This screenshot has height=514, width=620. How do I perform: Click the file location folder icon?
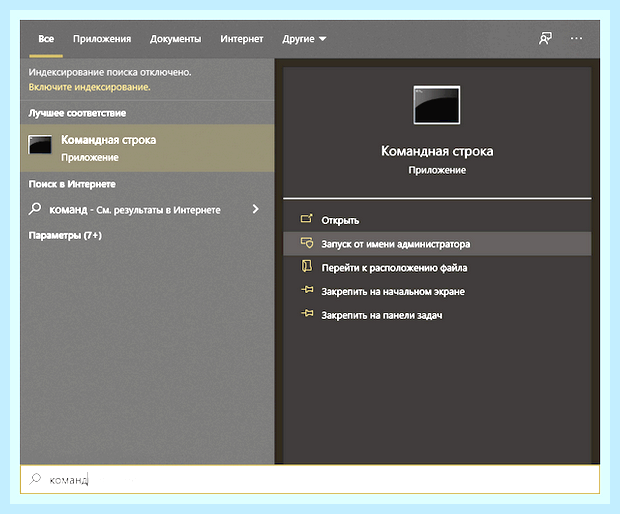coord(307,266)
